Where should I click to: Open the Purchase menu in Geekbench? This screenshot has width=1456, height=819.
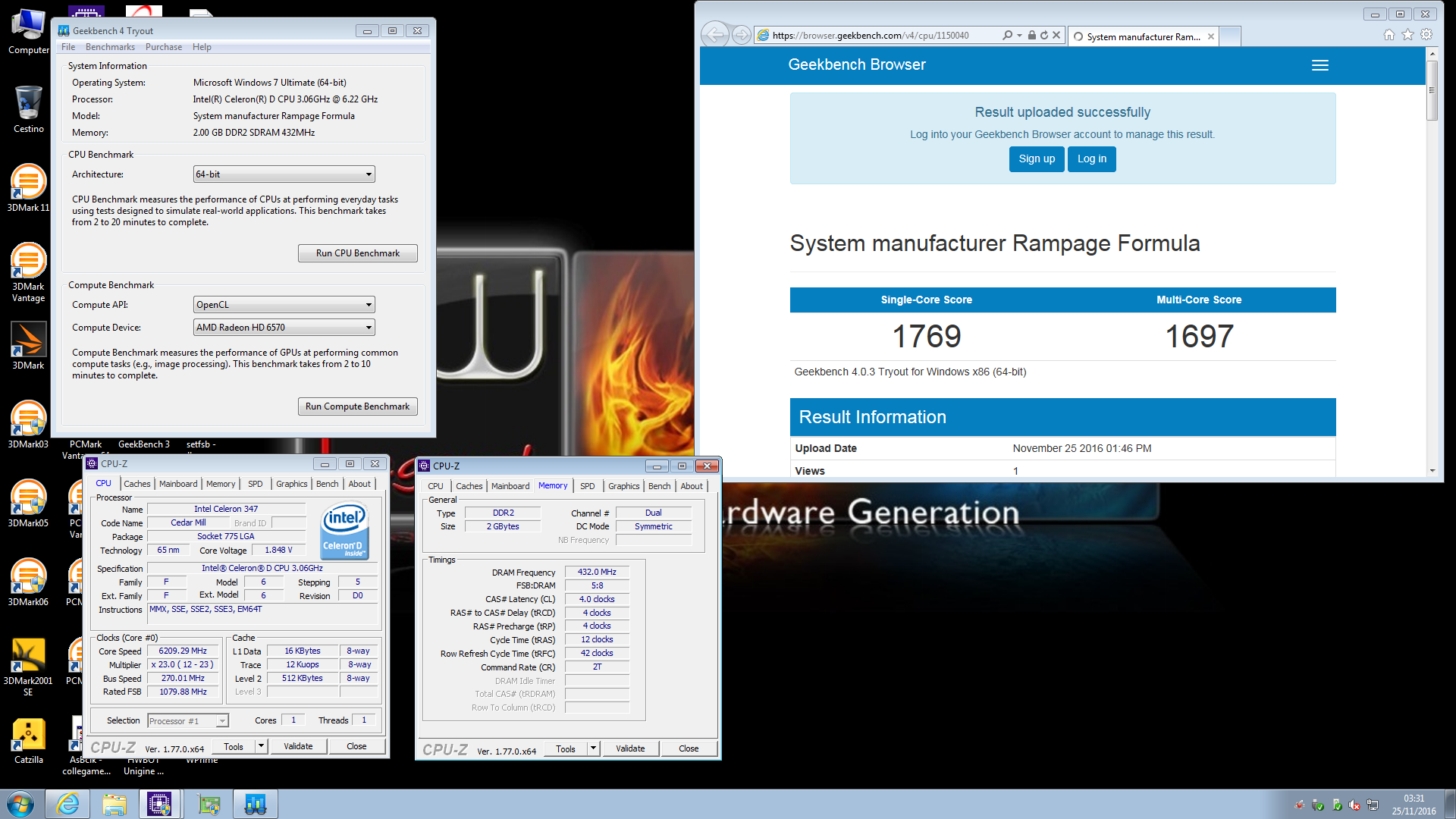[x=164, y=47]
